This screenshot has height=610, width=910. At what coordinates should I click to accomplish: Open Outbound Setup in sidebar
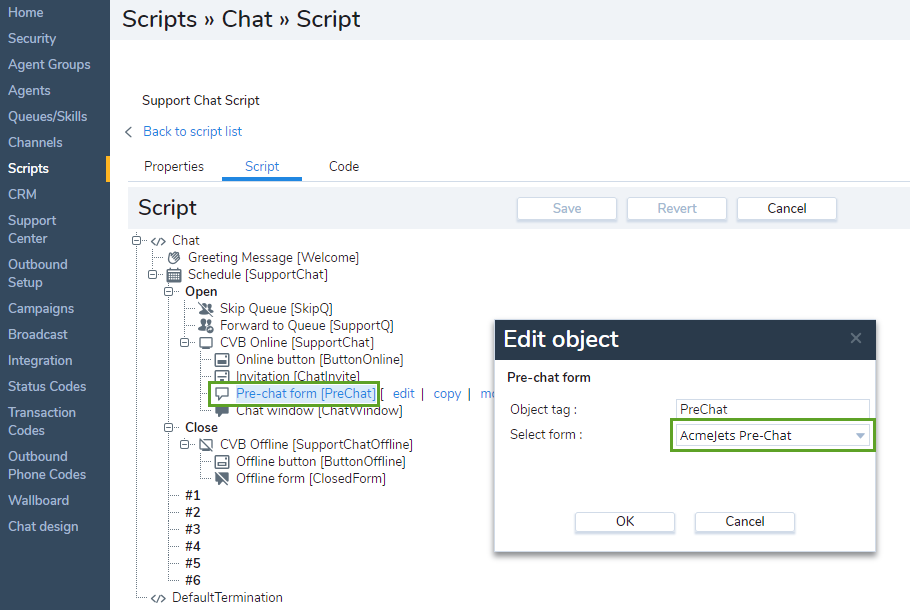[x=38, y=273]
